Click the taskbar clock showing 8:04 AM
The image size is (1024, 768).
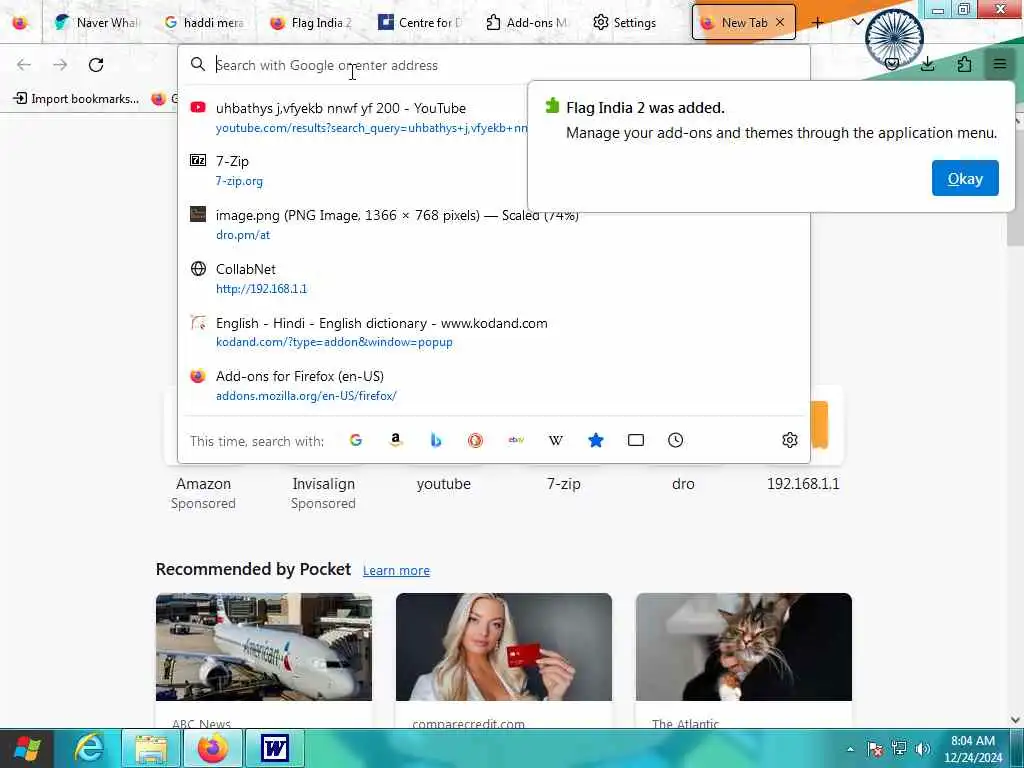(x=972, y=749)
